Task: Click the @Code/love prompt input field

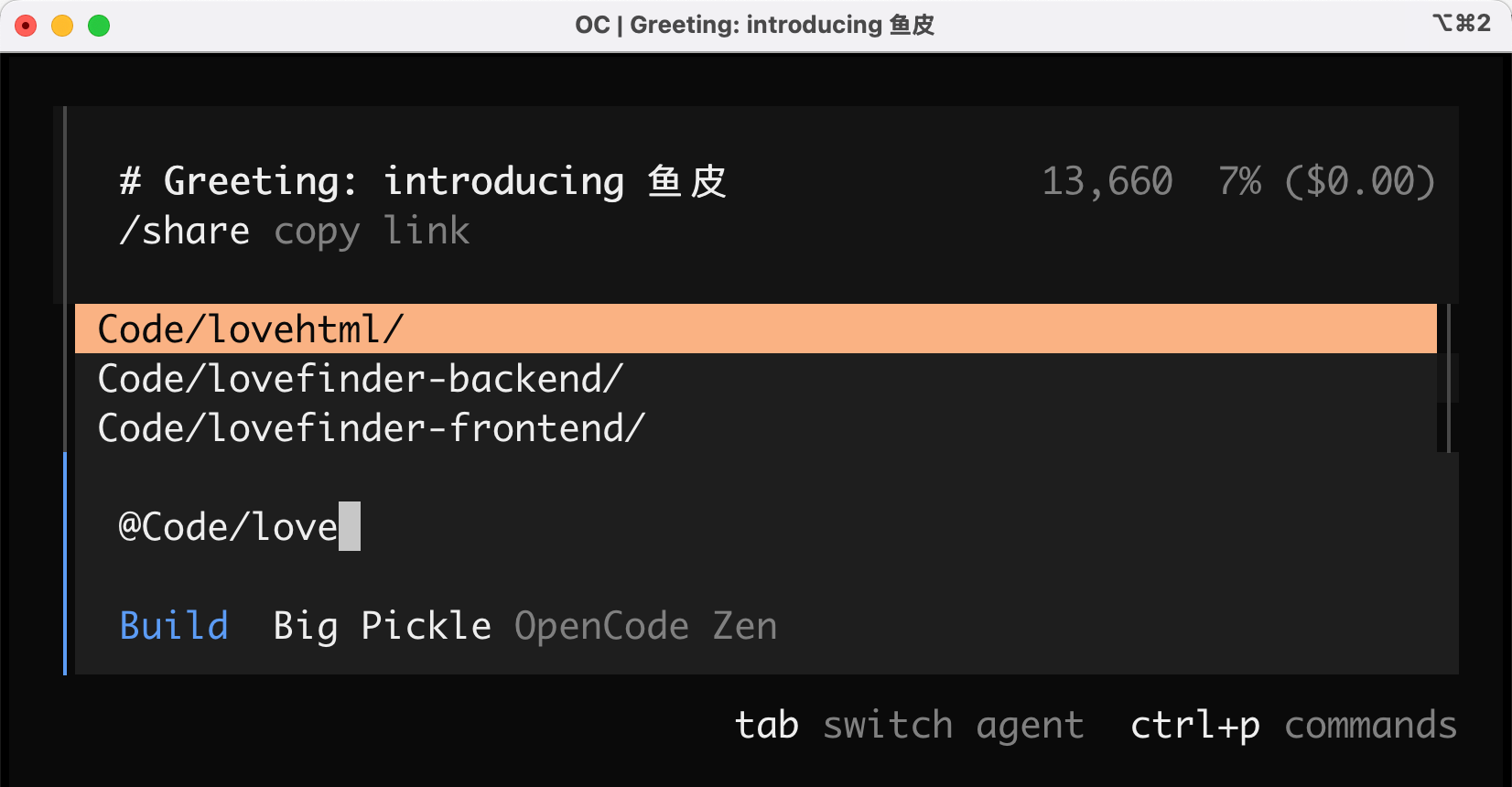Action: pyautogui.click(x=228, y=527)
